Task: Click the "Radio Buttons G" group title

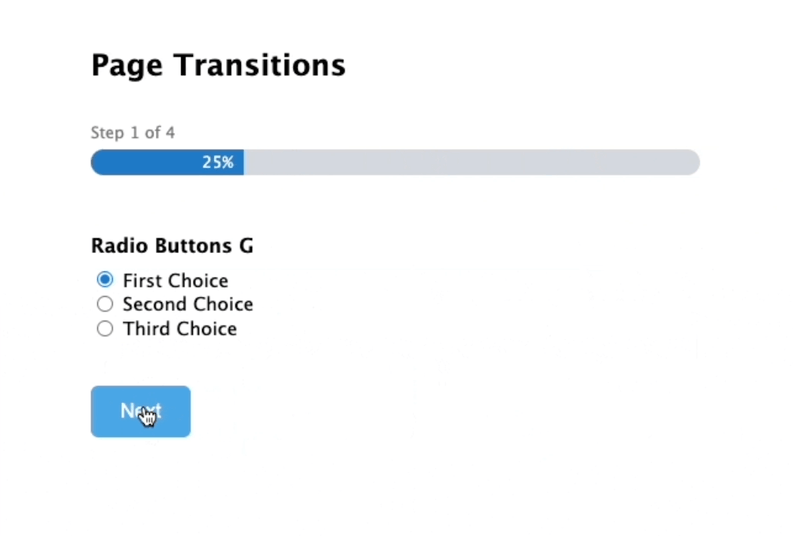Action: click(172, 246)
